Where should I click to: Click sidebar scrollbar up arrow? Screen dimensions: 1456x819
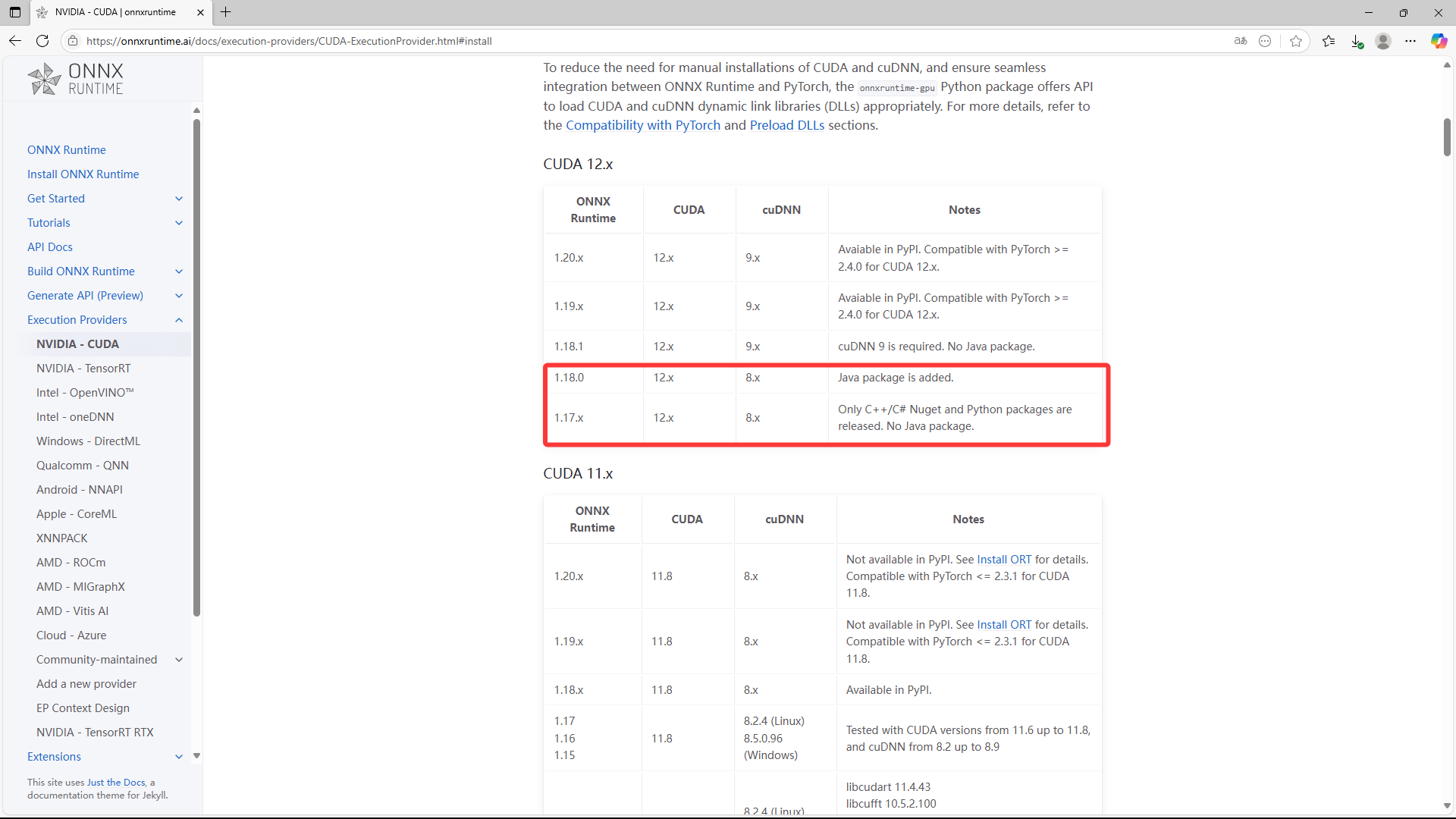click(196, 111)
